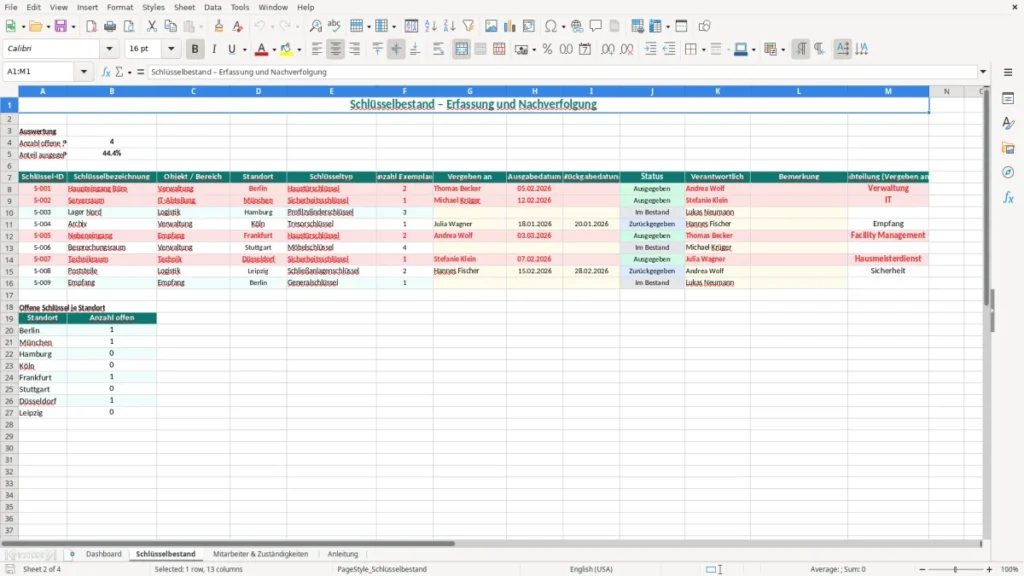The width and height of the screenshot is (1024, 576).
Task: Open the Name Box dropdown arrow
Action: click(84, 72)
